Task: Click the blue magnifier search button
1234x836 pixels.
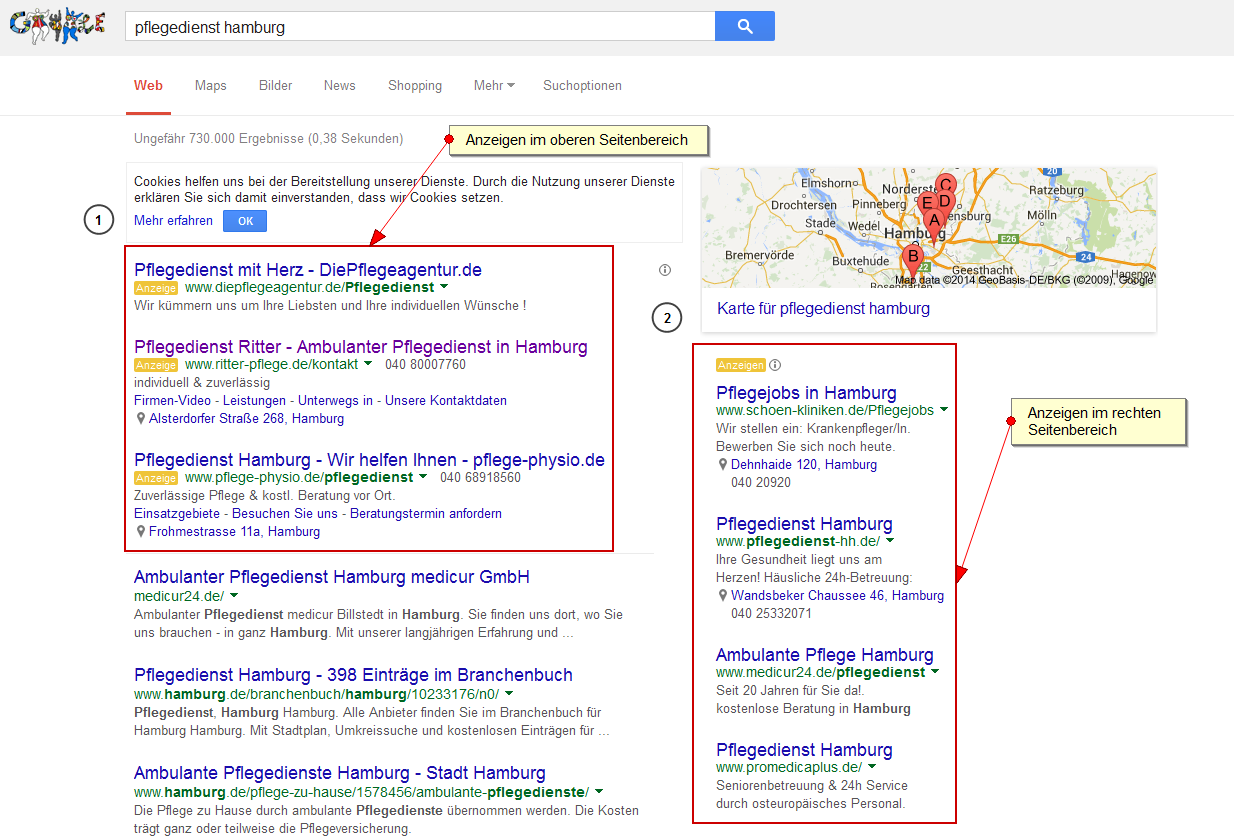Action: [x=744, y=27]
